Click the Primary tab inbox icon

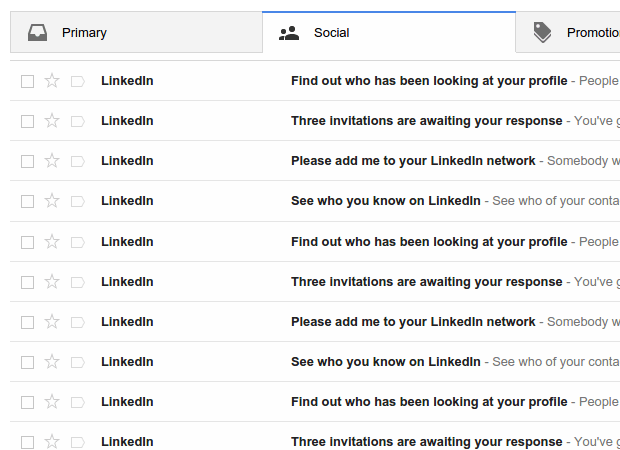pos(37,33)
